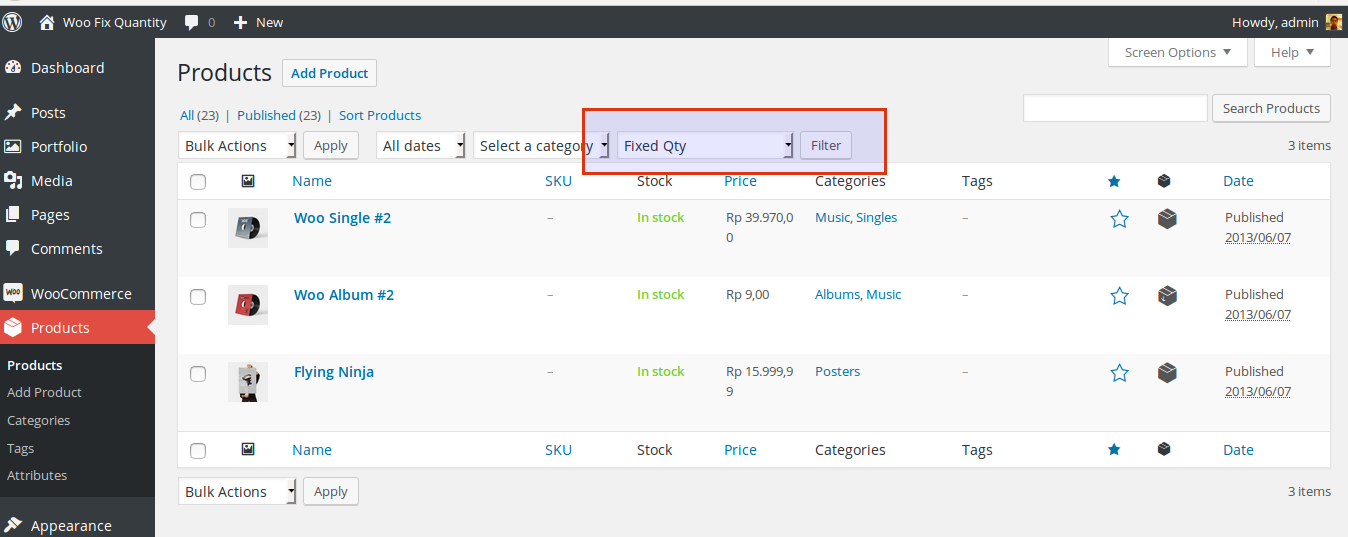Open the Woo Album #2 product thumbnail
This screenshot has height=537, width=1348.
tap(248, 305)
